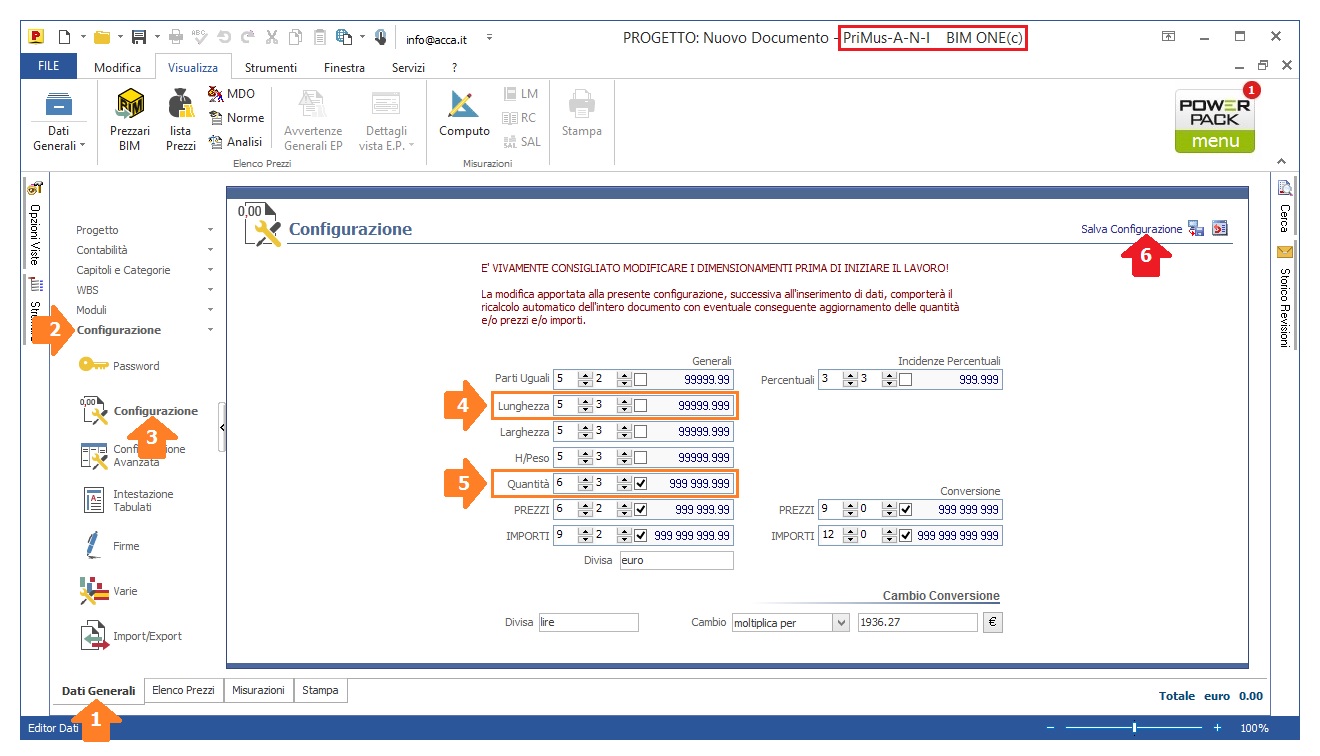Image resolution: width=1320 pixels, height=756 pixels.
Task: Expand the Dati Generali ribbon dropdown
Action: 82,146
